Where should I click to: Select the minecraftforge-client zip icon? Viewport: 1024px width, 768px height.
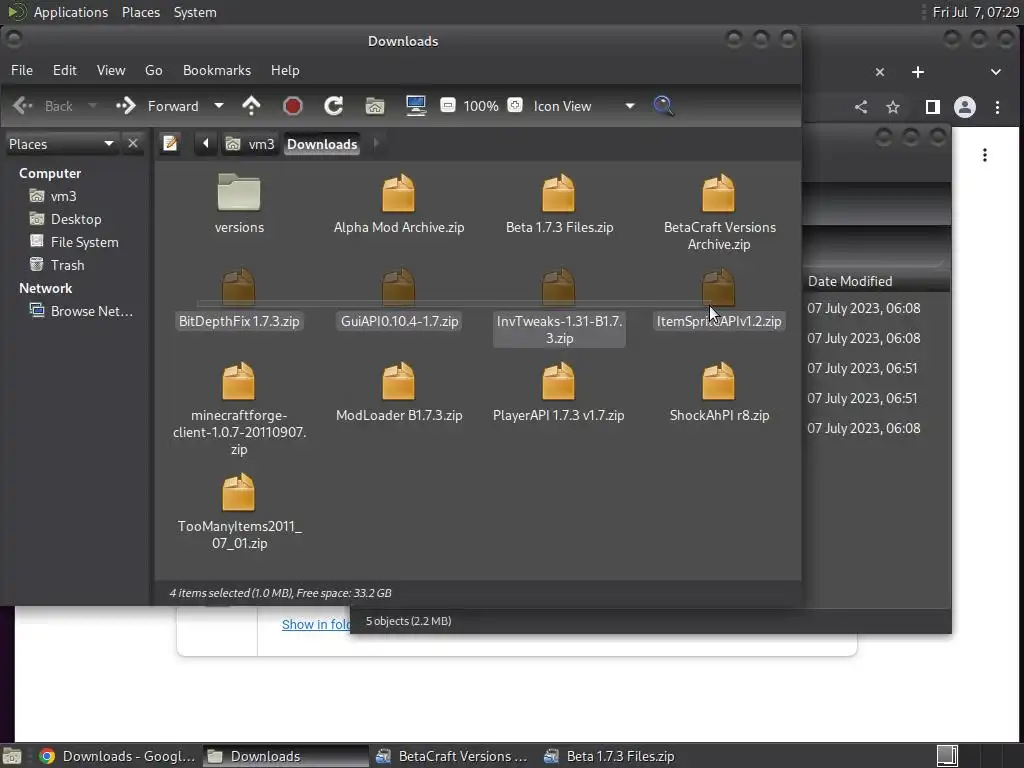click(x=238, y=381)
